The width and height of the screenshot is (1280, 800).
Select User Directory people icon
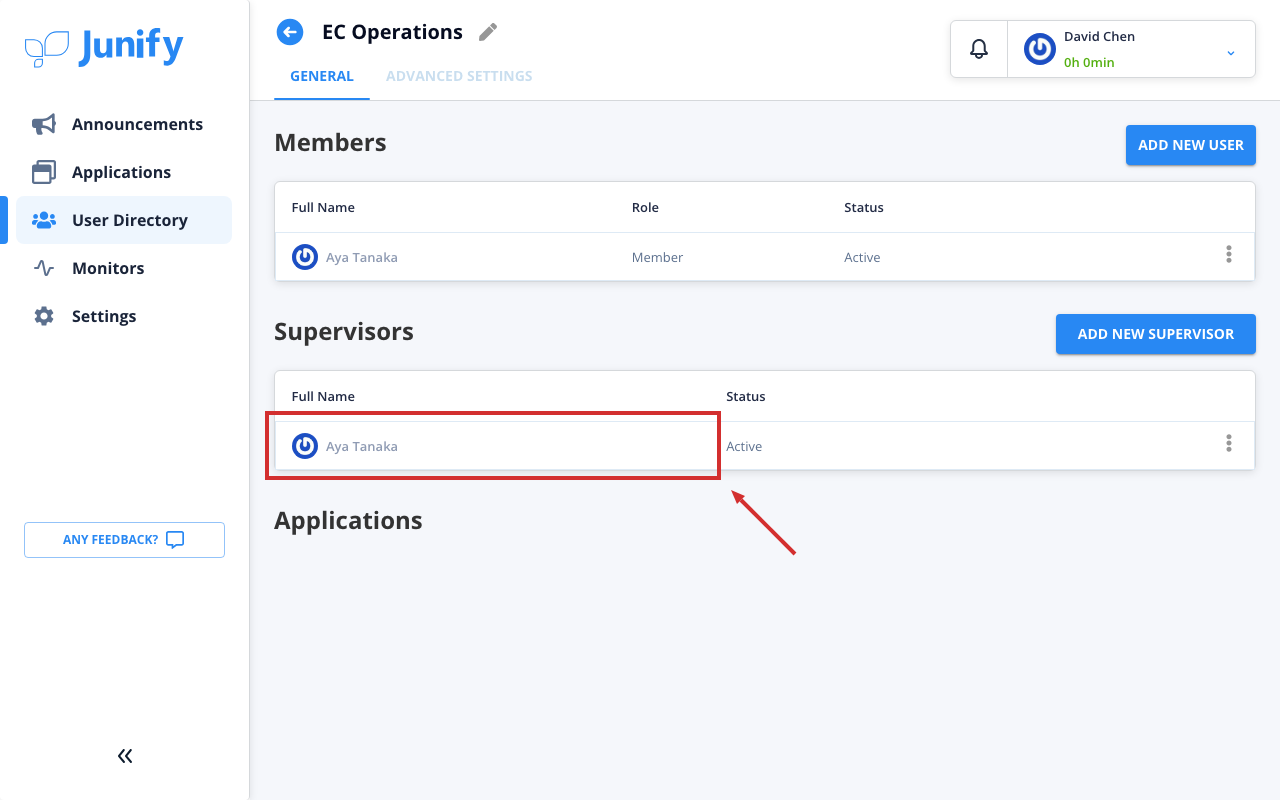[44, 220]
